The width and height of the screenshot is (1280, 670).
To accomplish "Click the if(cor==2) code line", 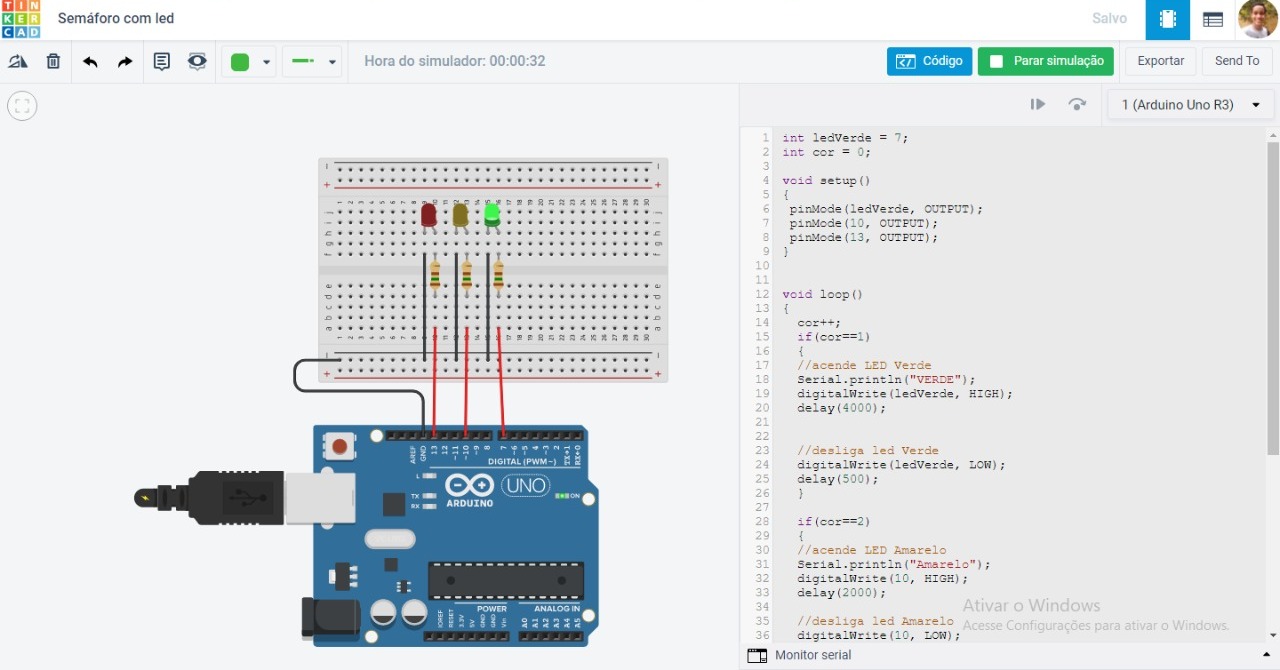I will (x=833, y=522).
